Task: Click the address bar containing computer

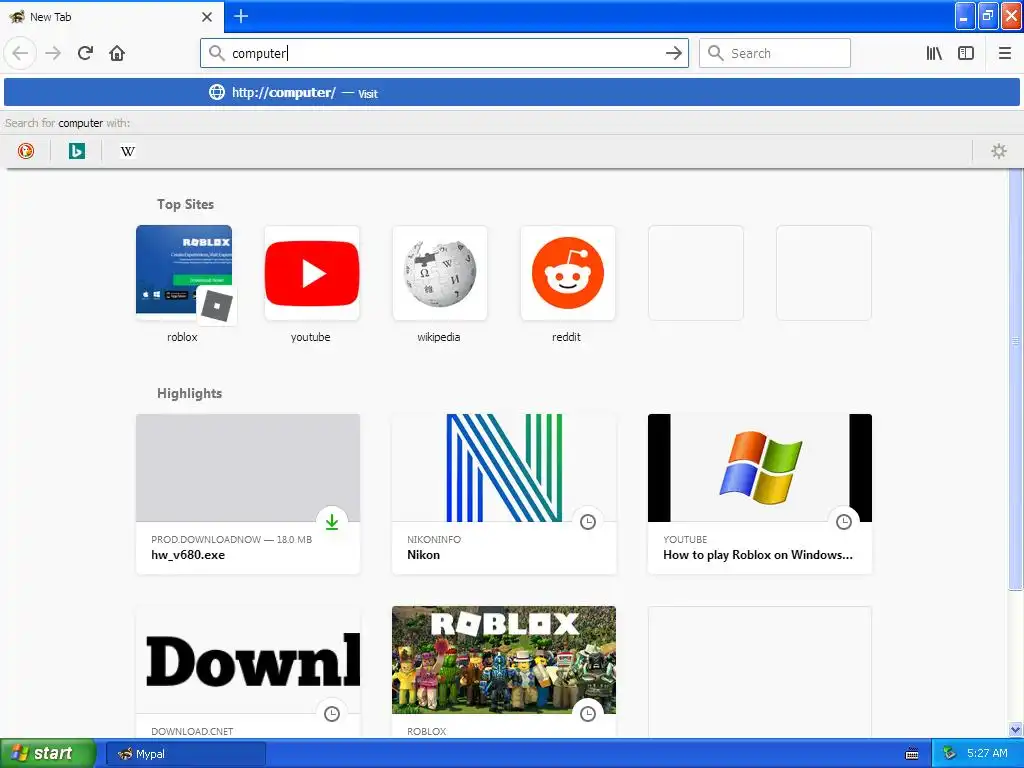Action: tap(444, 53)
